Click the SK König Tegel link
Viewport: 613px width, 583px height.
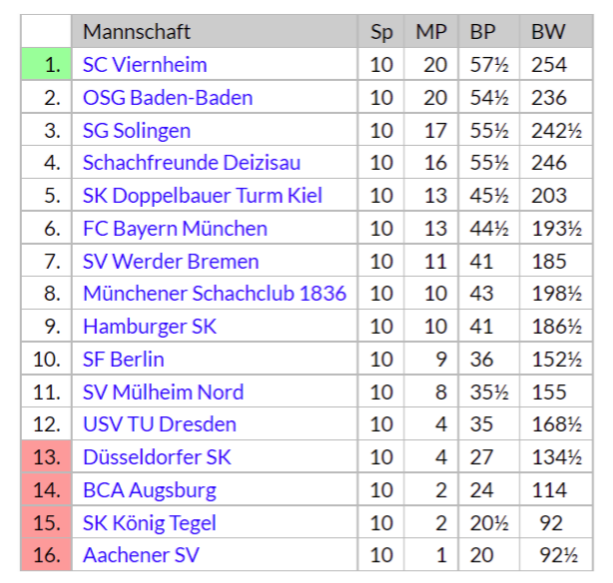point(149,523)
